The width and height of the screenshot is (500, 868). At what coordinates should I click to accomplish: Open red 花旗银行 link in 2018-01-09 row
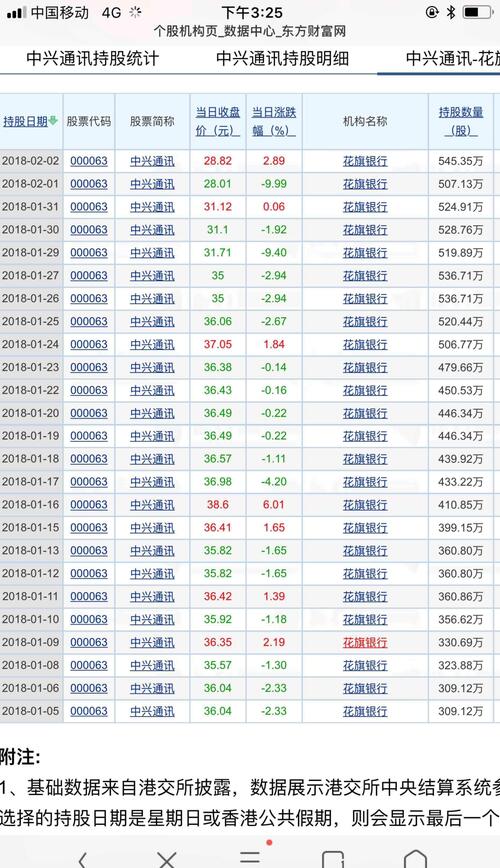pyautogui.click(x=365, y=642)
